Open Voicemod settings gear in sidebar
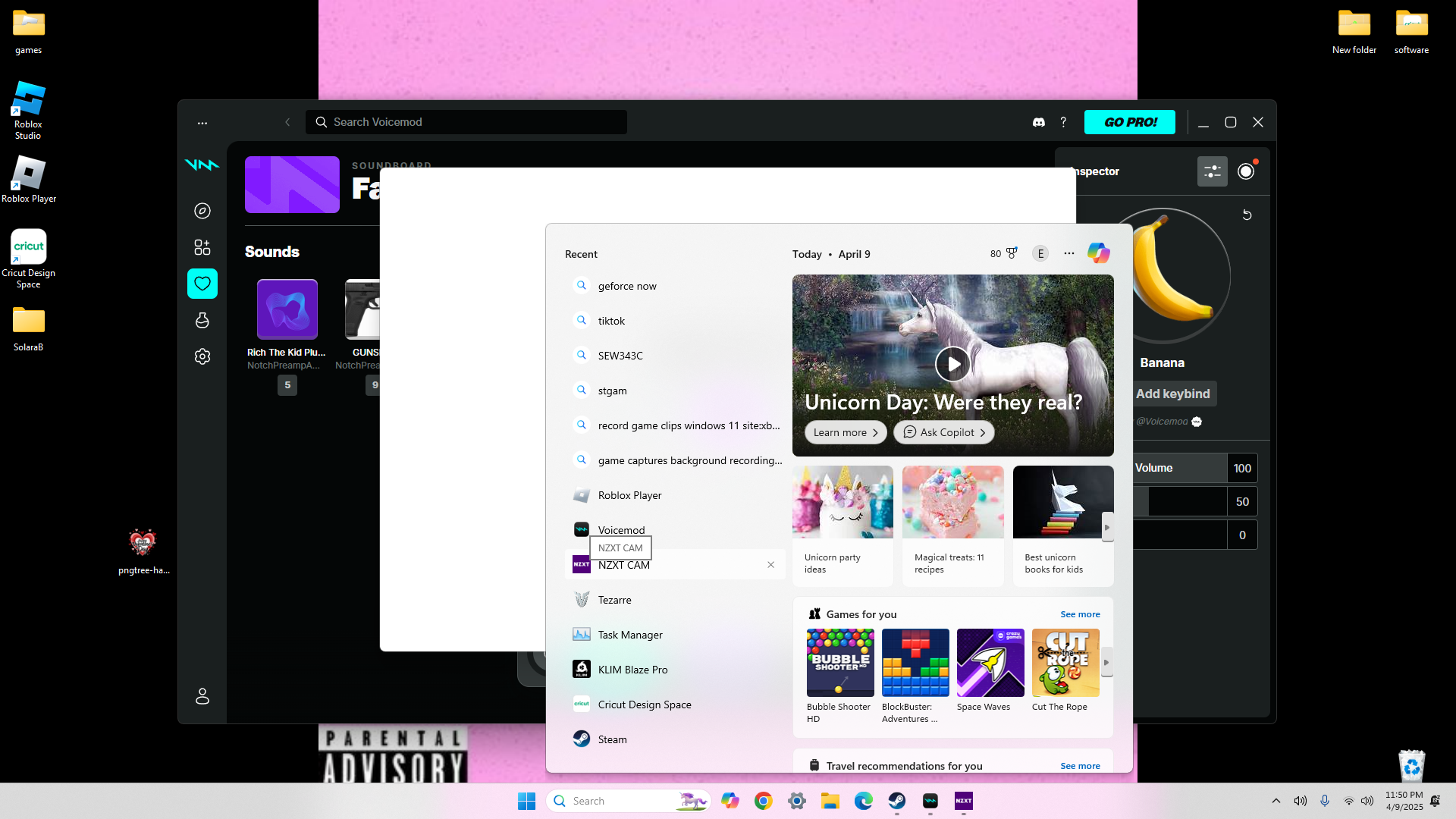The image size is (1456, 819). (x=202, y=356)
